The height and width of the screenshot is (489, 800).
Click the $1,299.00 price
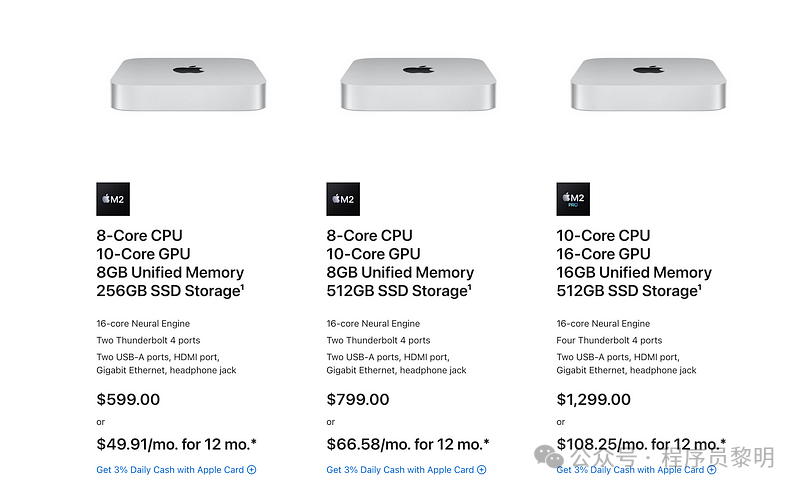593,399
